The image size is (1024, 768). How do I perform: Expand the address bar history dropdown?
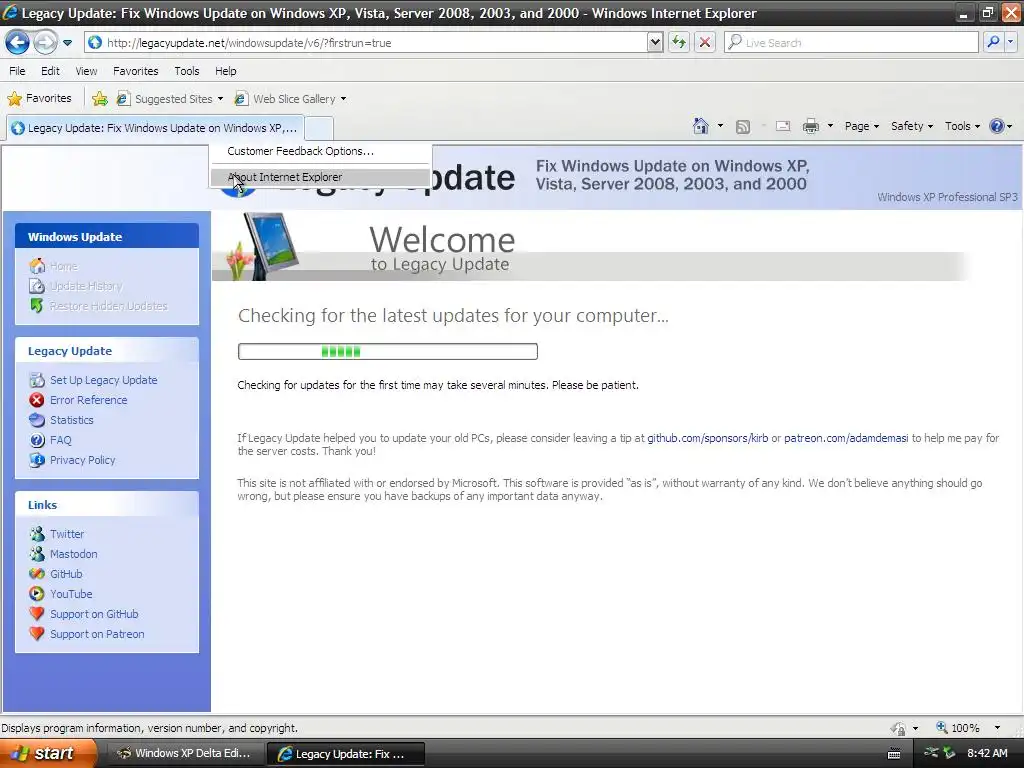[x=655, y=43]
